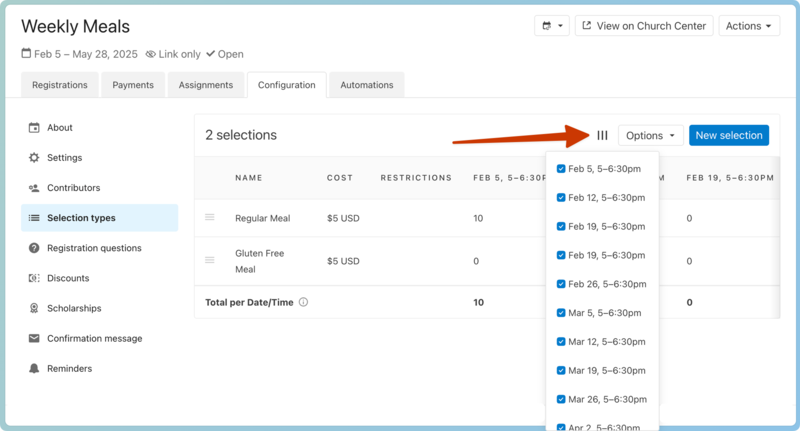Open Discounts in the sidebar
The image size is (800, 431).
(x=99, y=278)
